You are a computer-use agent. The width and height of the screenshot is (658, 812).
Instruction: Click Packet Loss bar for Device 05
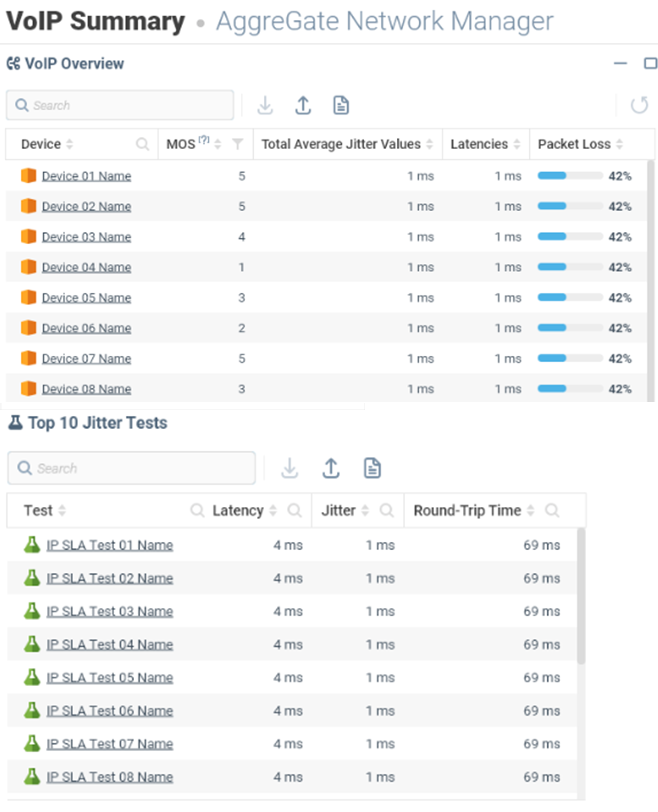(x=570, y=297)
